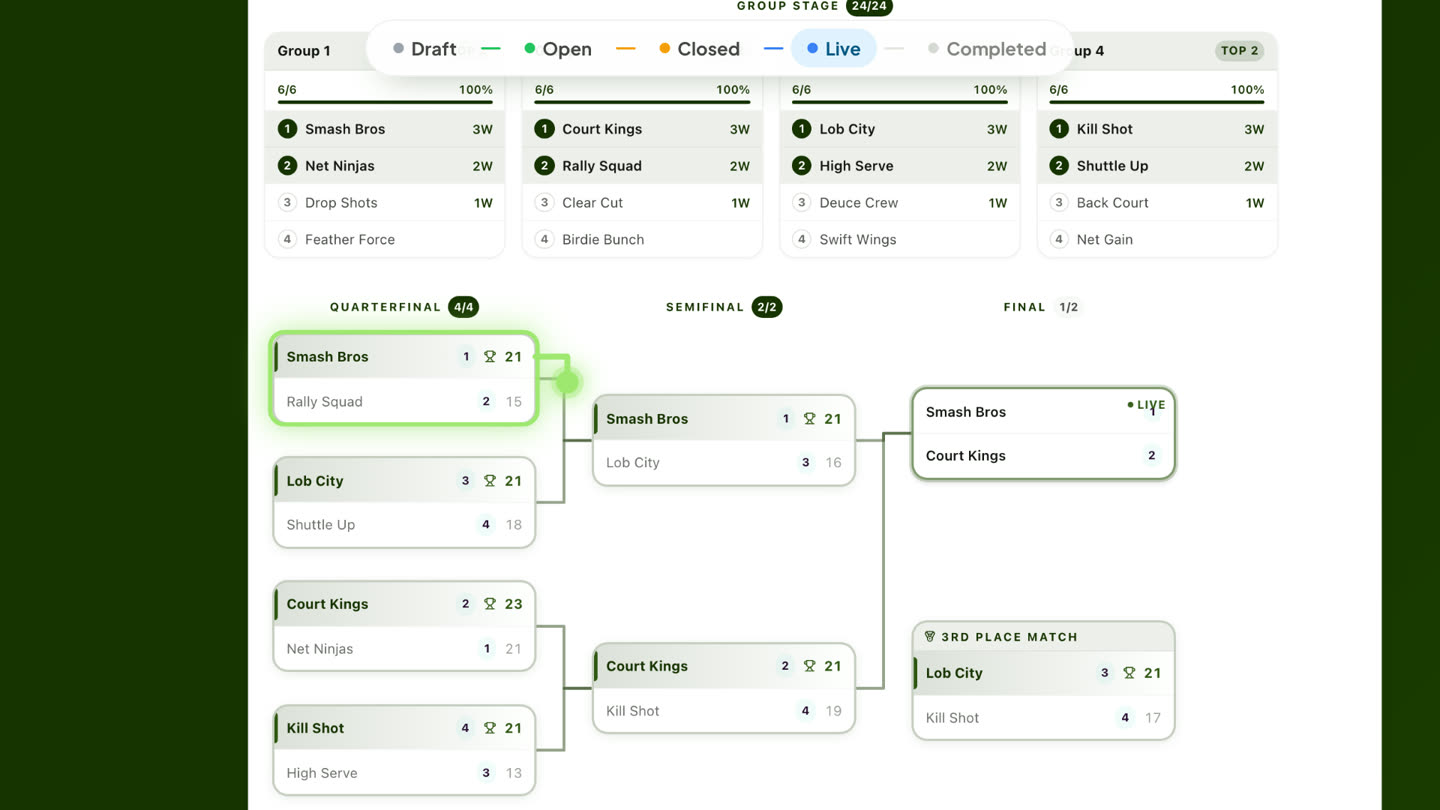The image size is (1440, 810).
Task: Select Drop Shots in Group 1 standings
Action: coord(385,203)
